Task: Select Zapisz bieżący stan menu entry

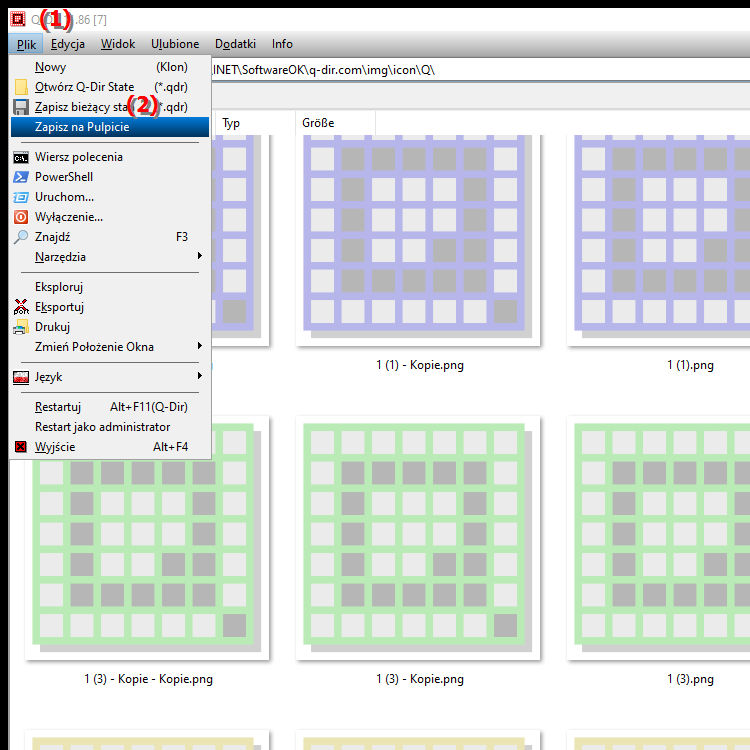Action: tap(110, 107)
